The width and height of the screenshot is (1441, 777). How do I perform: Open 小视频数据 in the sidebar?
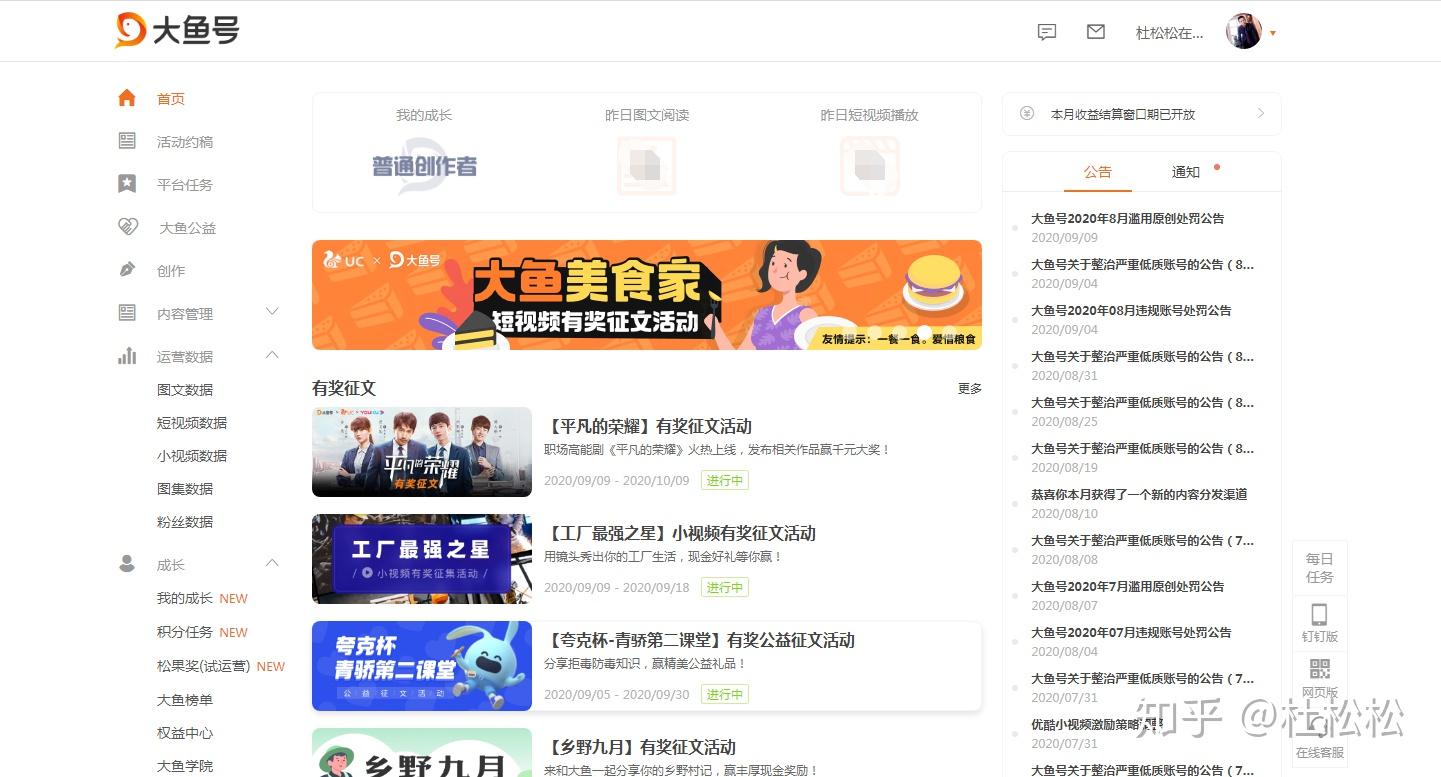(192, 456)
